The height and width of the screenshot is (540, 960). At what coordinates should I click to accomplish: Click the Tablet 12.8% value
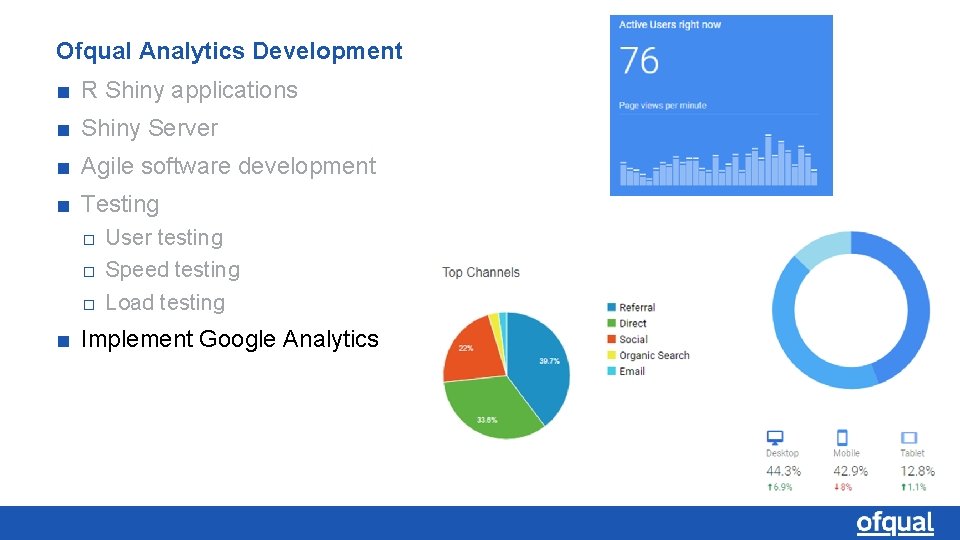tap(917, 471)
